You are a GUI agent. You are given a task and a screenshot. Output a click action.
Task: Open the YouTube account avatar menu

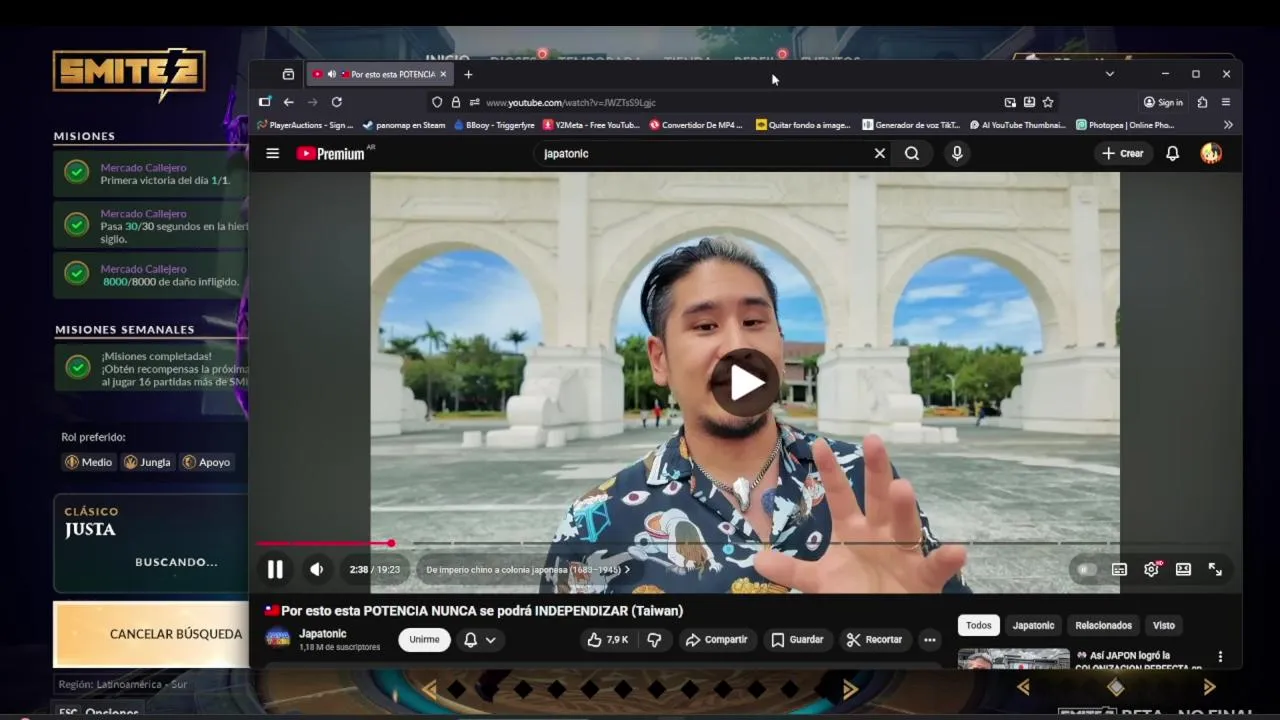(x=1211, y=153)
